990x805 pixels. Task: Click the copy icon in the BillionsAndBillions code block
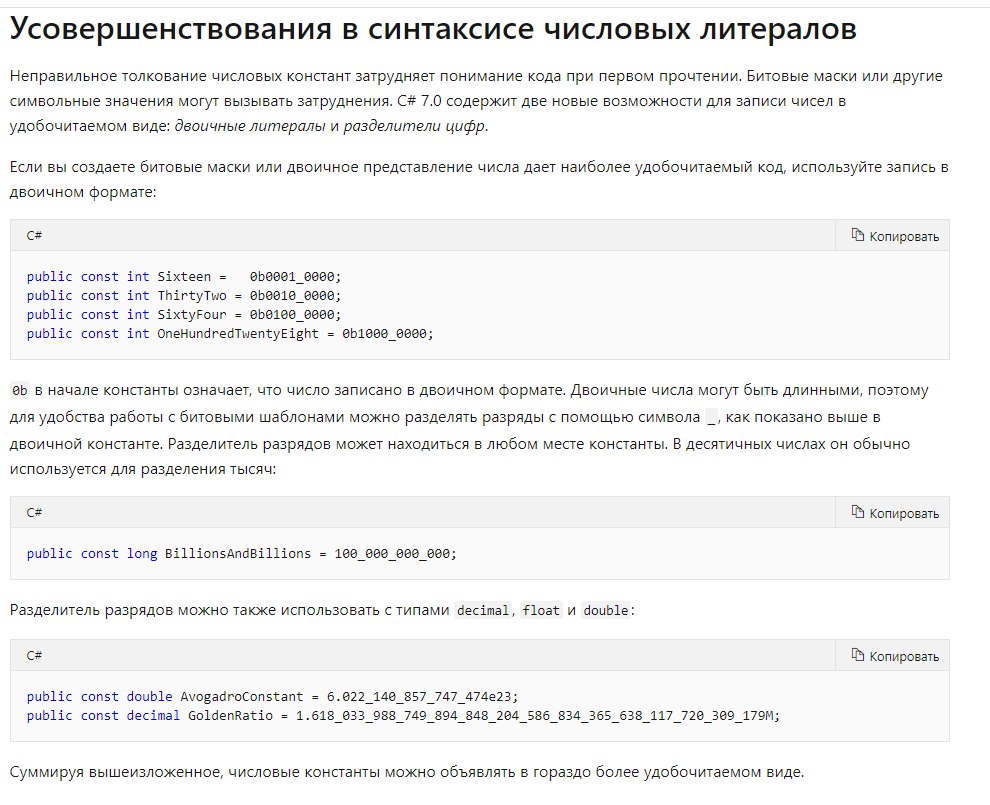pyautogui.click(x=857, y=512)
